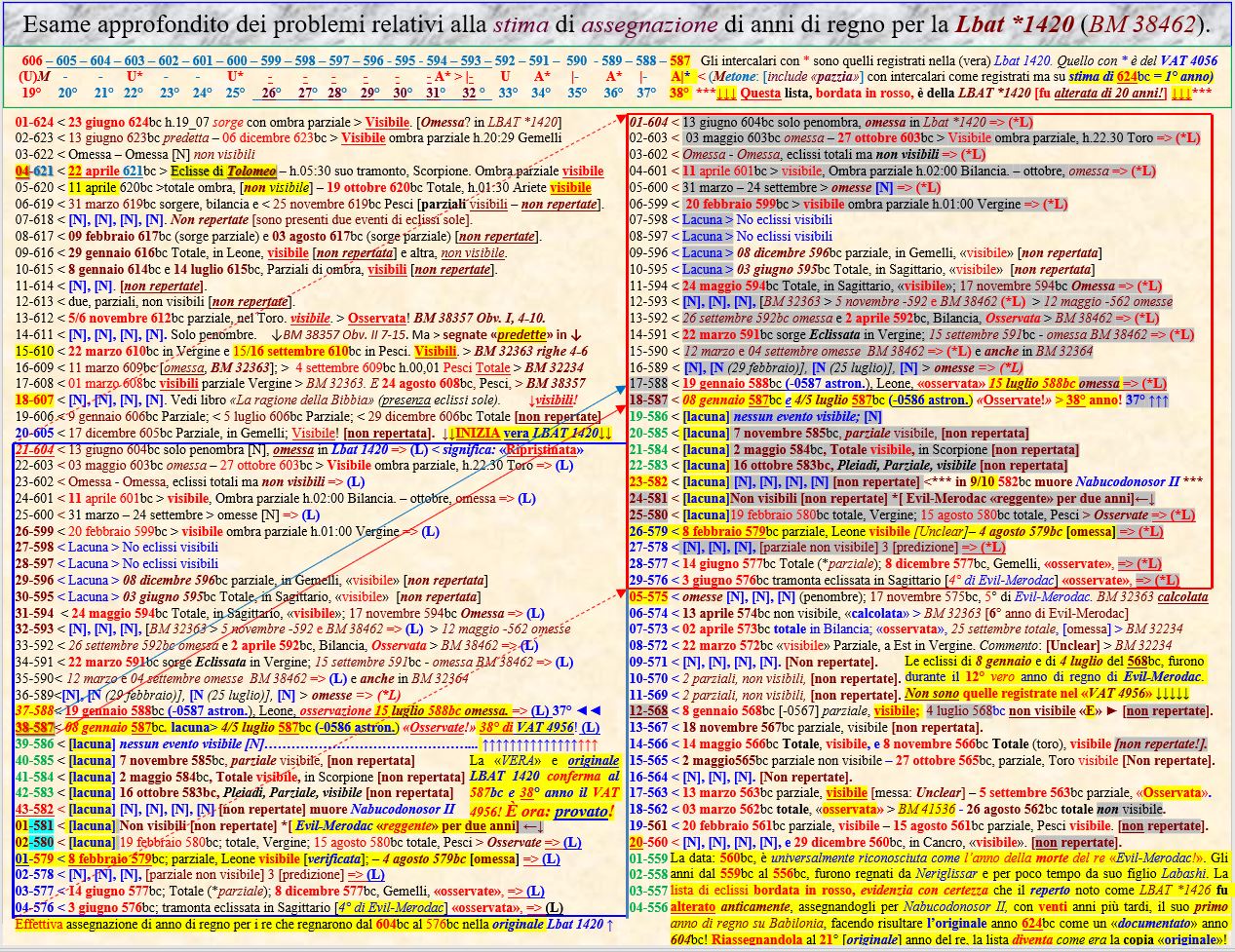Select row label "43-582" in the left list
This screenshot has height=952, width=1235.
[35, 809]
